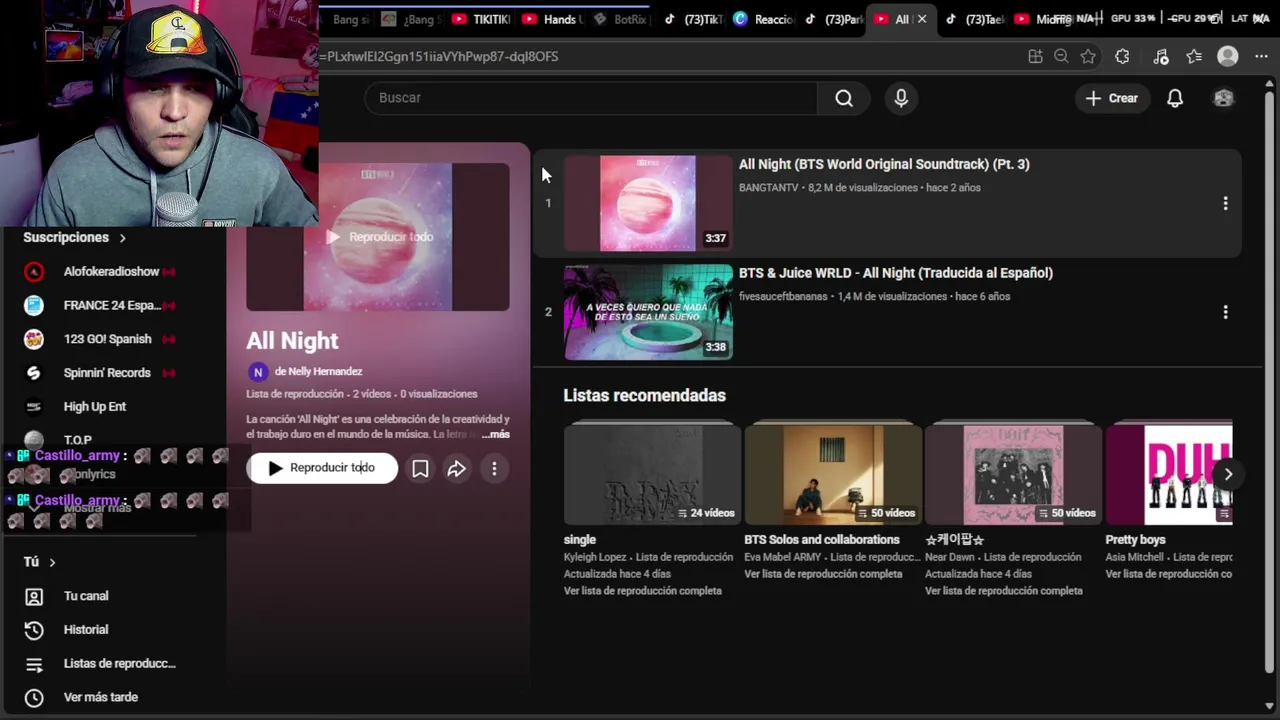The image size is (1280, 720).
Task: Focus the Buscar search field
Action: (x=591, y=98)
